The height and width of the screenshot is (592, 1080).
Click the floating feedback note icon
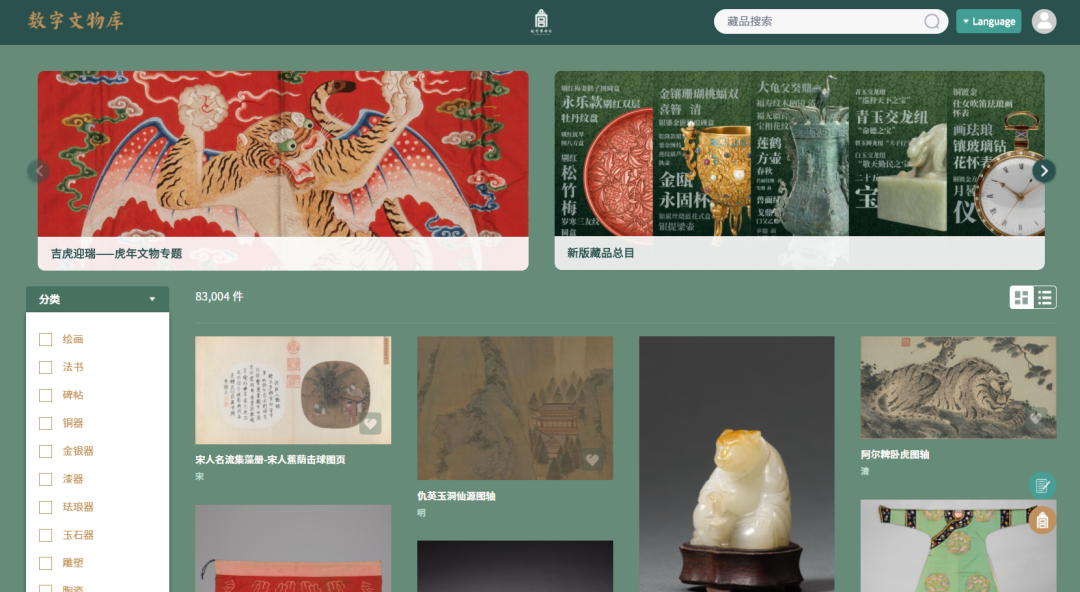(1042, 485)
